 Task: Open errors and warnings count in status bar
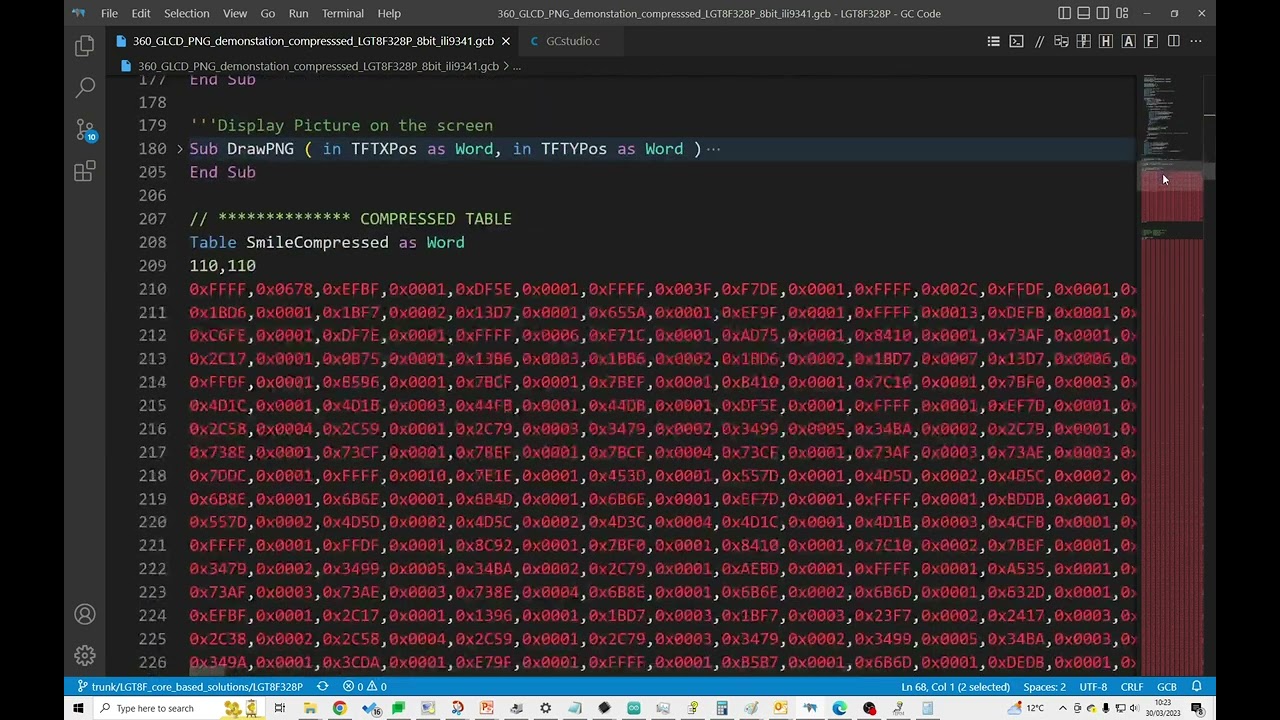point(364,687)
